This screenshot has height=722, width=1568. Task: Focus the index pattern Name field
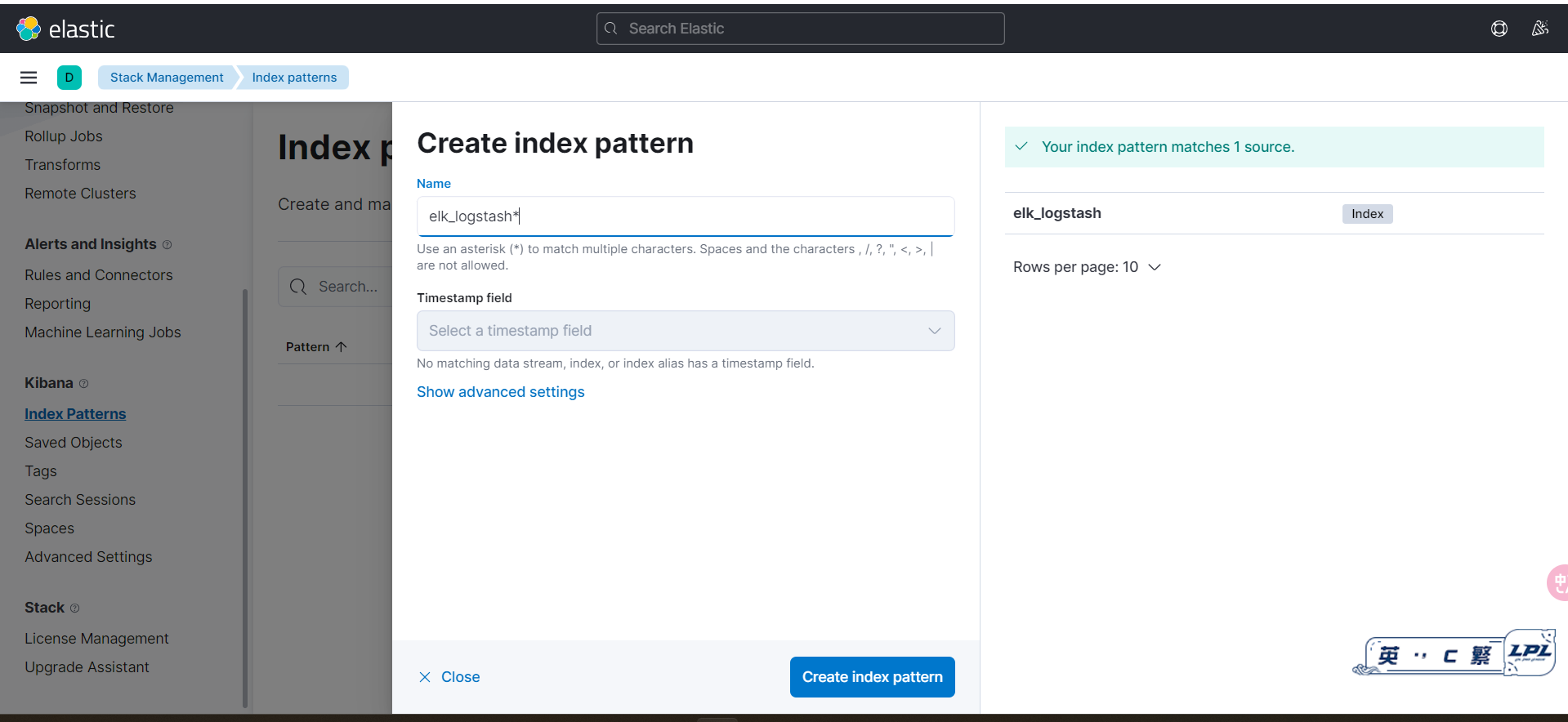point(686,216)
